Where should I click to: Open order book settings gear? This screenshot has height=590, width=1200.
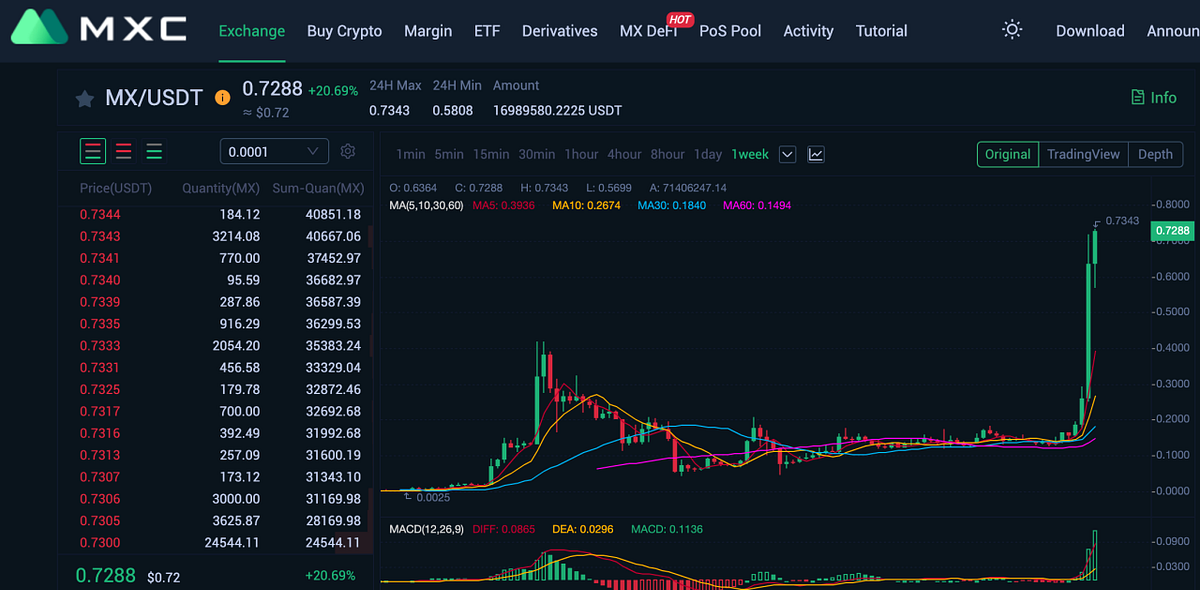pos(348,151)
